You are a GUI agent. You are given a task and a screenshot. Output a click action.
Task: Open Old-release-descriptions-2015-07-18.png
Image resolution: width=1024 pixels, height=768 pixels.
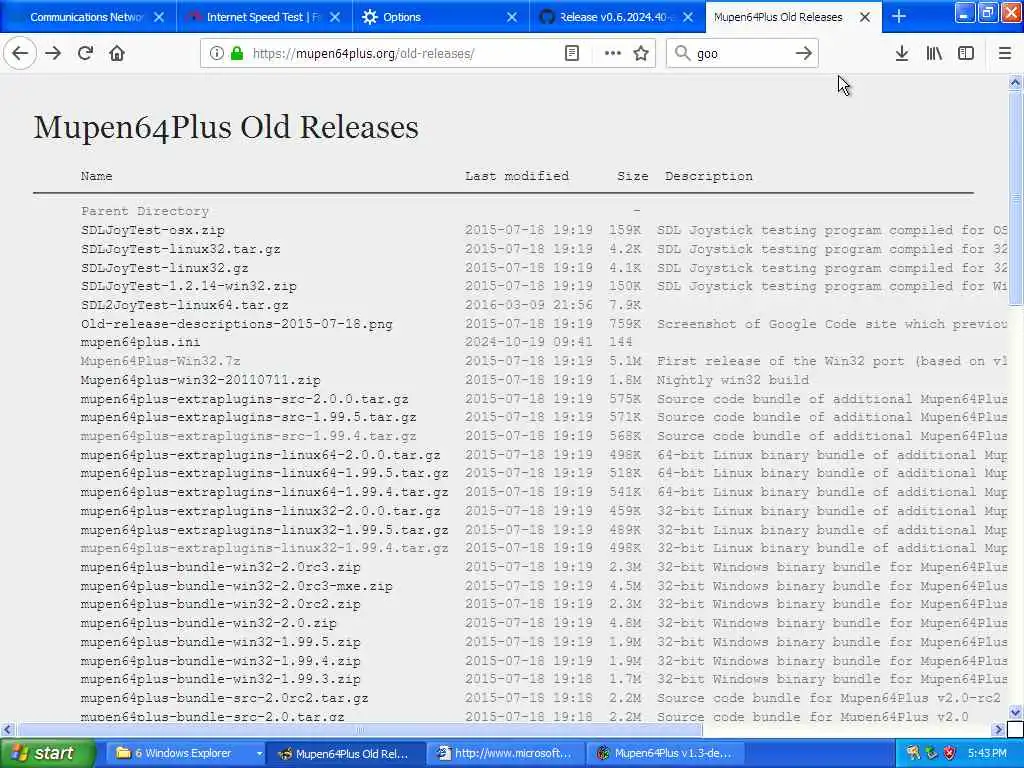(237, 324)
